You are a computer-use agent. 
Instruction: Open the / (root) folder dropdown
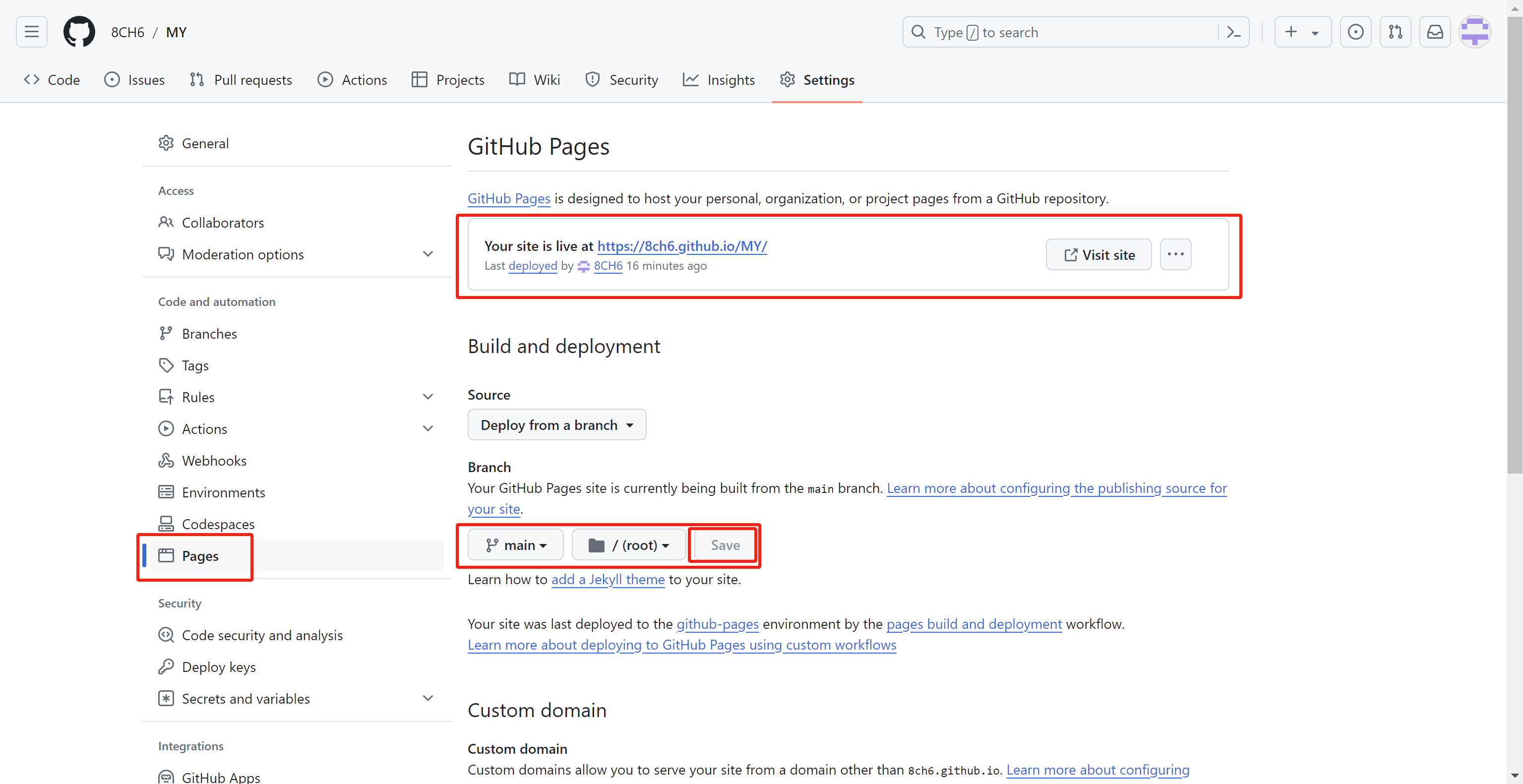tap(628, 544)
